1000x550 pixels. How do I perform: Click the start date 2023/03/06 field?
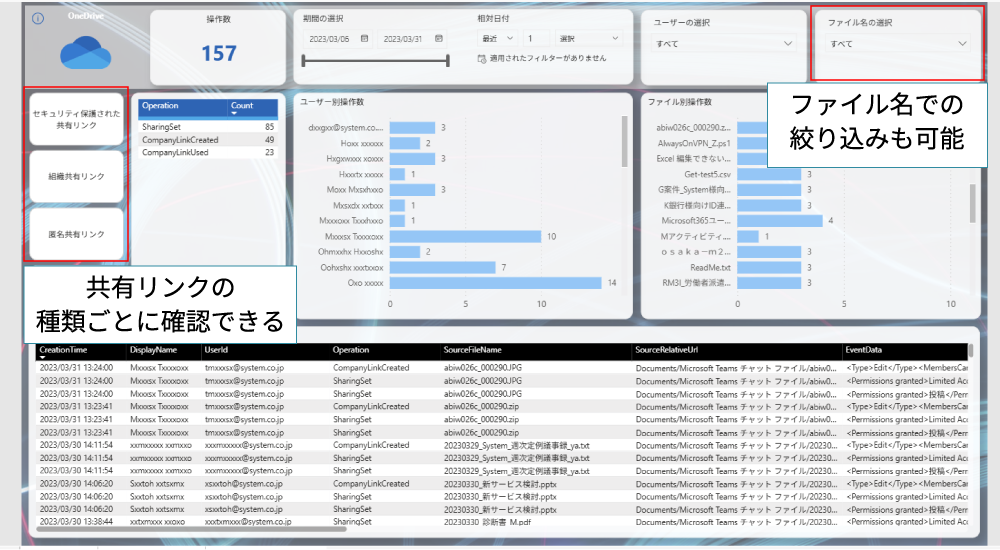(330, 38)
